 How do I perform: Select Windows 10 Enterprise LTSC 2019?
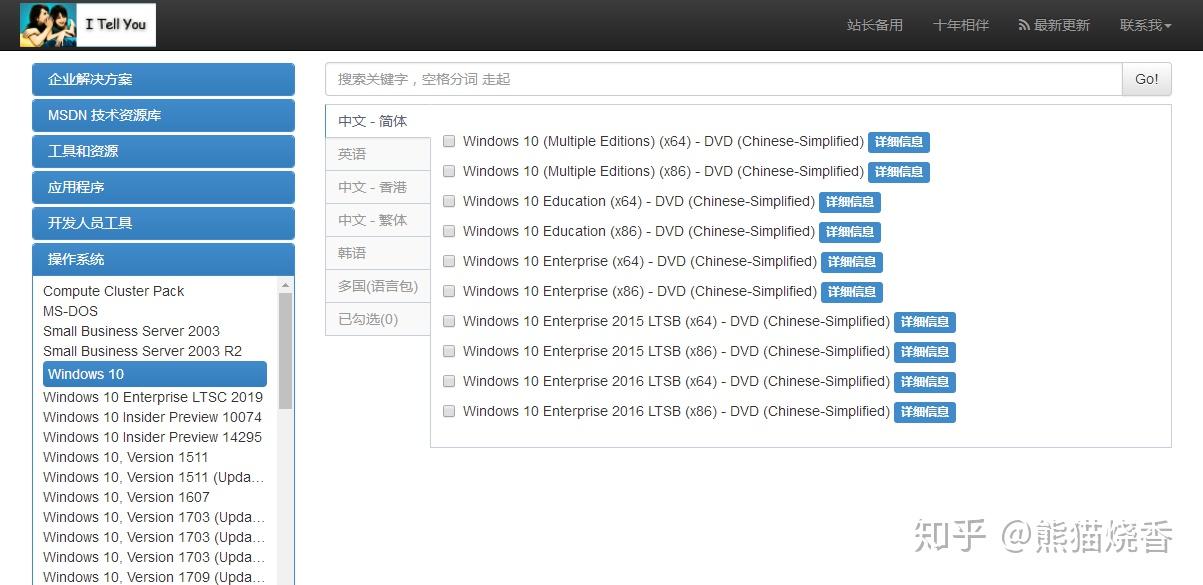(153, 397)
